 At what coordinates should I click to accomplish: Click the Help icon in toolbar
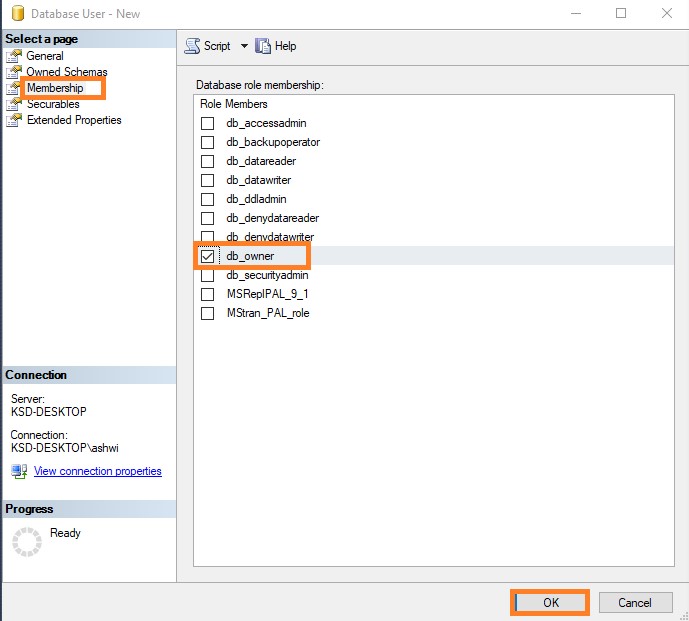pos(263,46)
